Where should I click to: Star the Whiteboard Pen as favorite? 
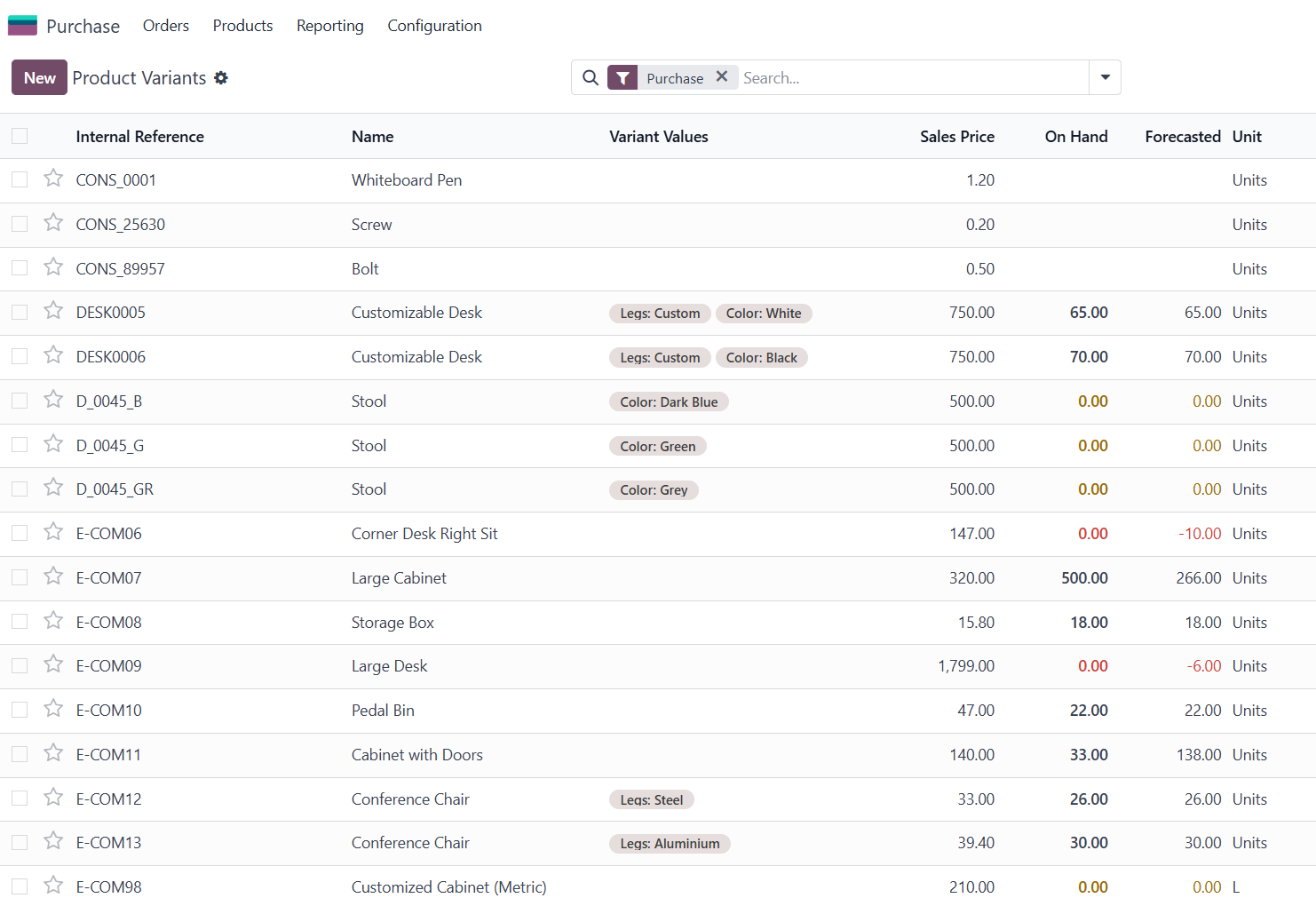click(53, 179)
